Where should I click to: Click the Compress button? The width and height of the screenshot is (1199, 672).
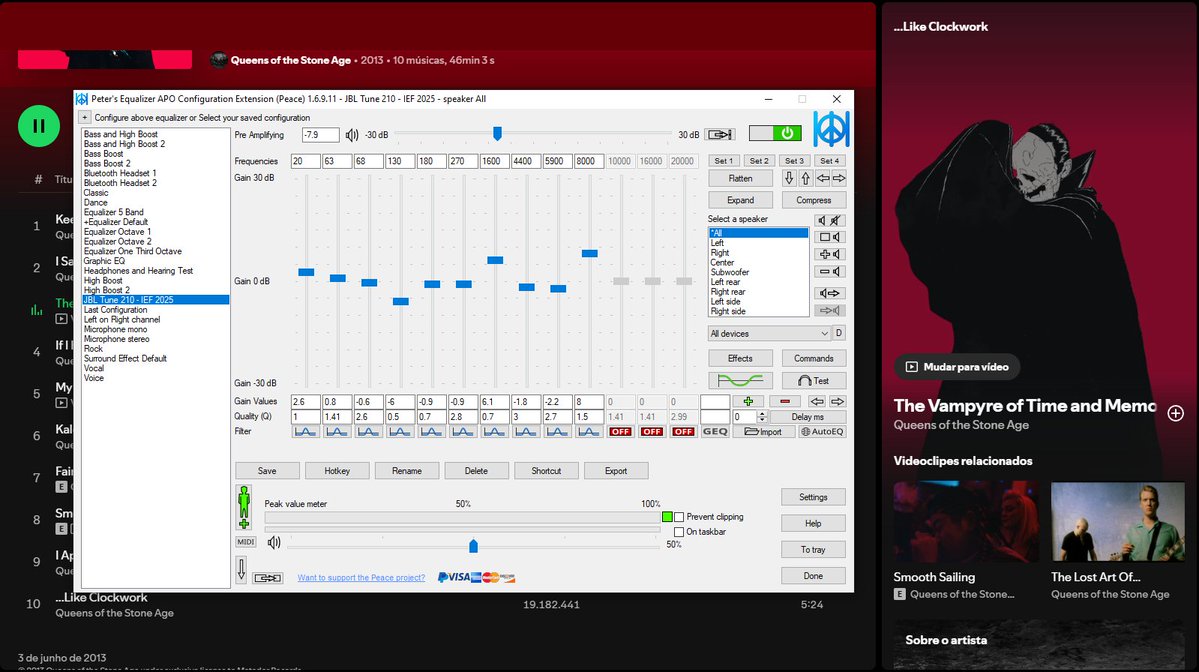tap(814, 200)
